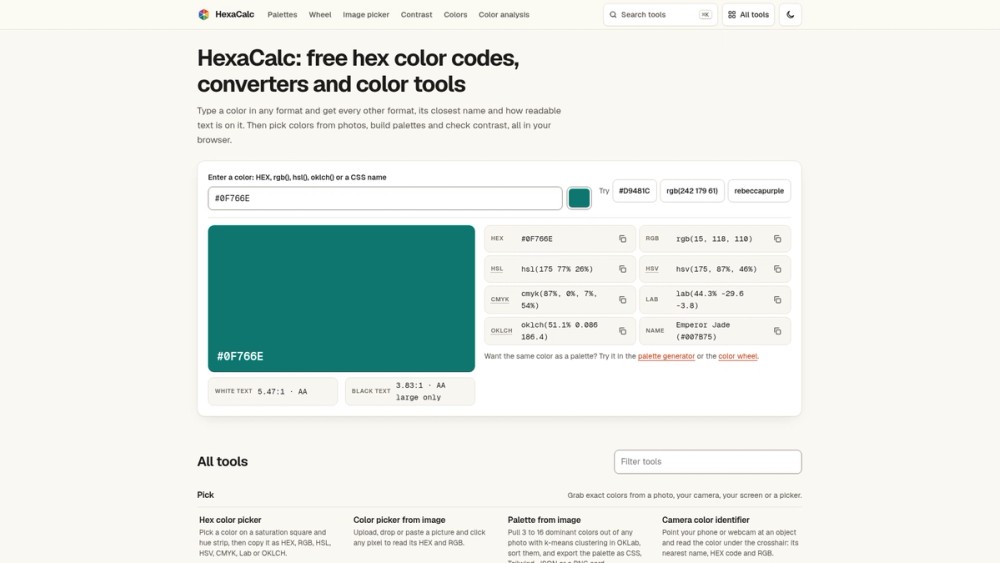Open the Color analysis nav item
The image size is (1000, 563).
click(504, 15)
